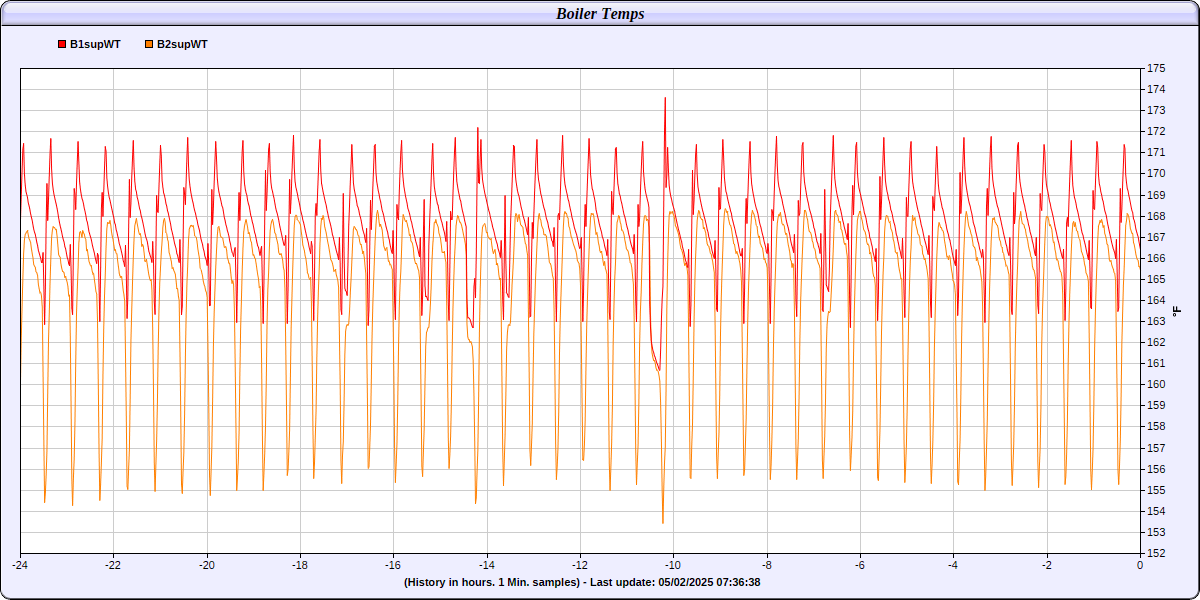The height and width of the screenshot is (600, 1200).
Task: Click the -16 hour axis label
Action: [393, 565]
